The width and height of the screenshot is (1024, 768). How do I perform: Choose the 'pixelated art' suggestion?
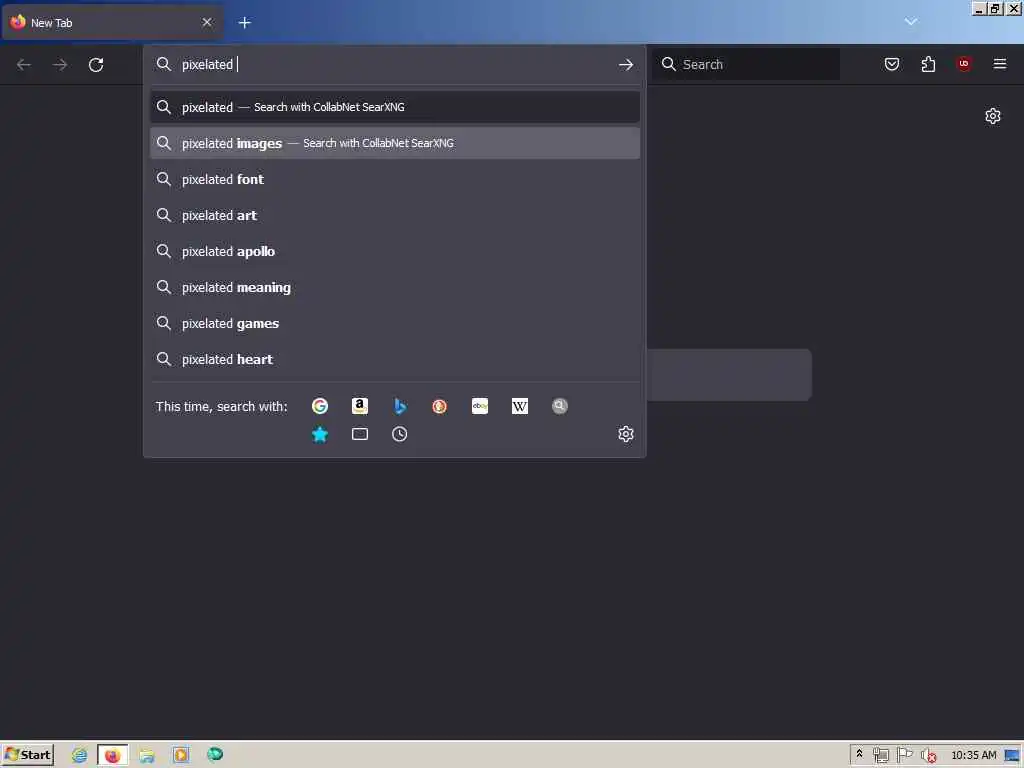(x=394, y=216)
